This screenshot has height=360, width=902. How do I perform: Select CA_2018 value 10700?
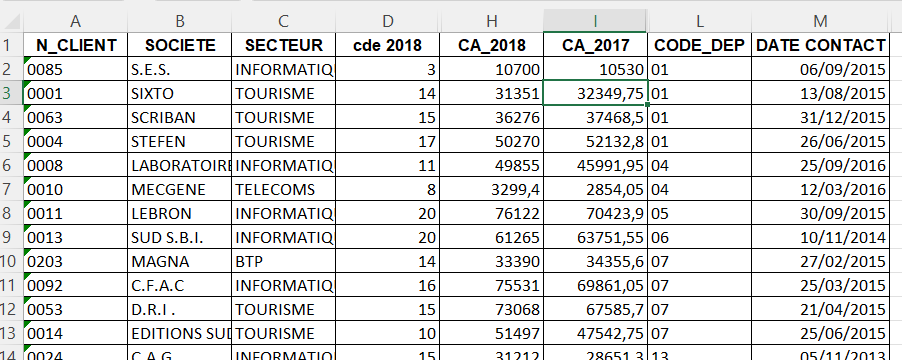(491, 69)
